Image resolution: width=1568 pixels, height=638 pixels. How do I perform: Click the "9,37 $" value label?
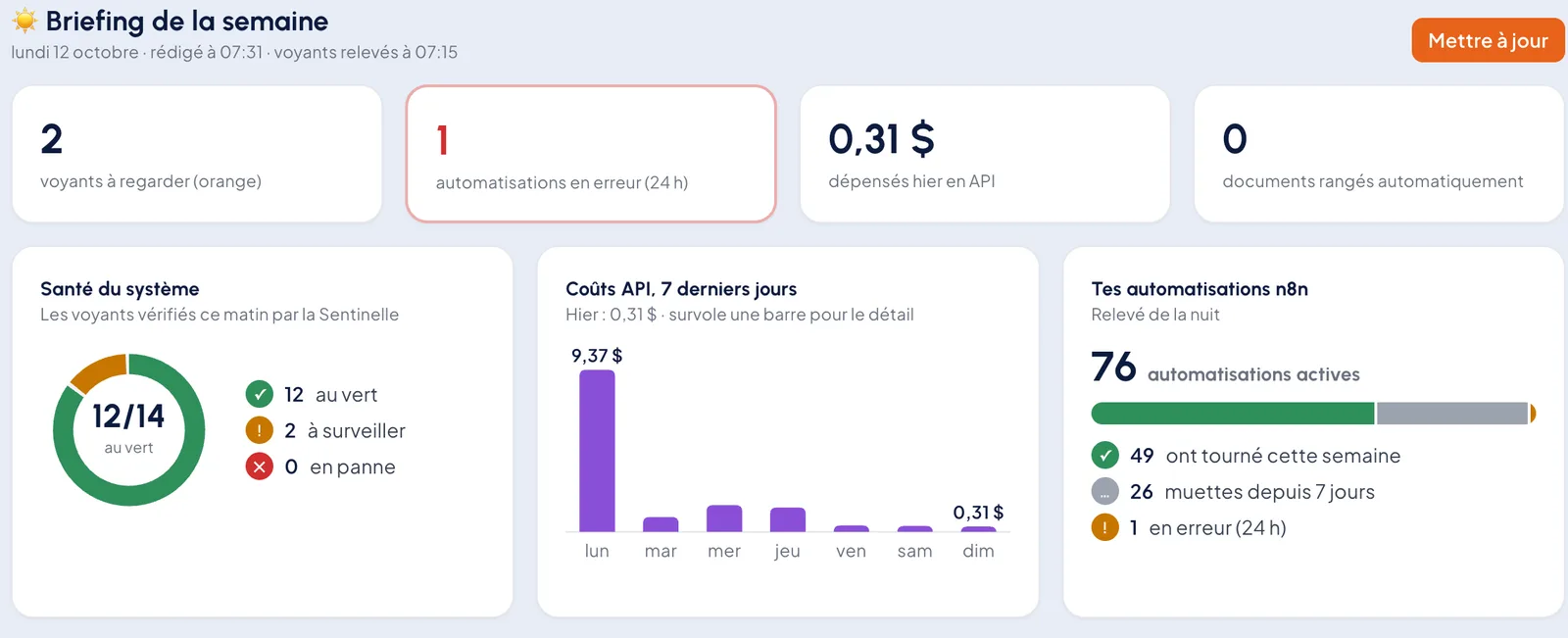[x=597, y=356]
